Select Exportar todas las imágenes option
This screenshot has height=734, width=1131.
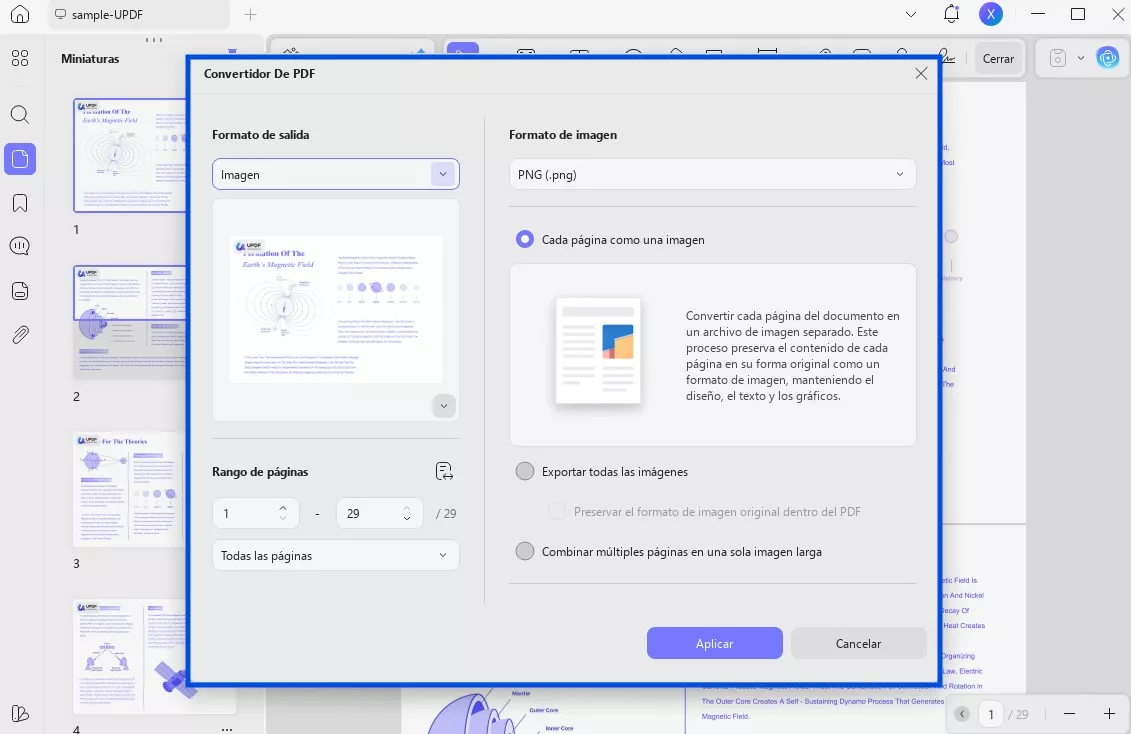click(524, 472)
